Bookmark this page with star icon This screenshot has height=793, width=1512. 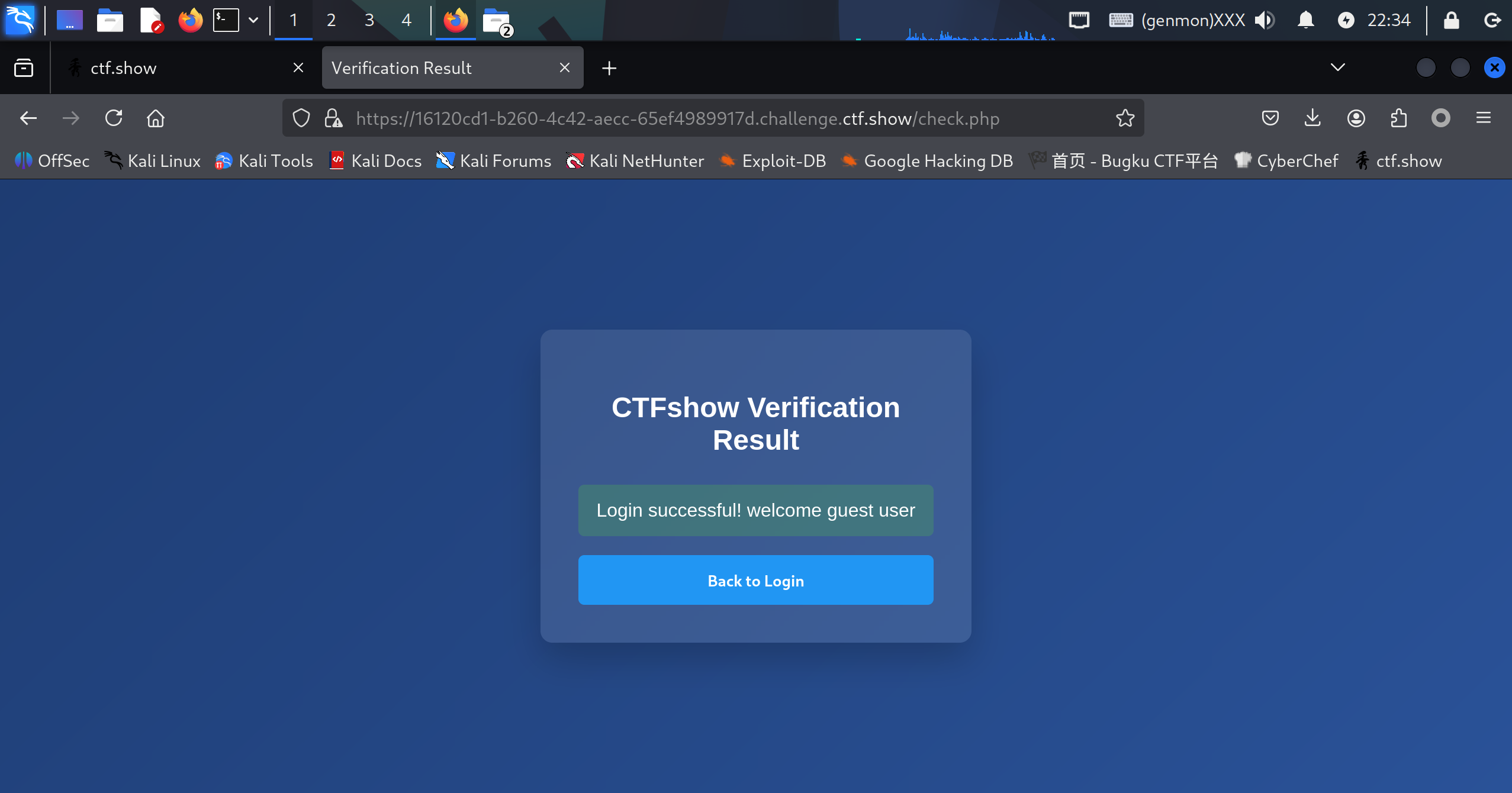(x=1125, y=118)
